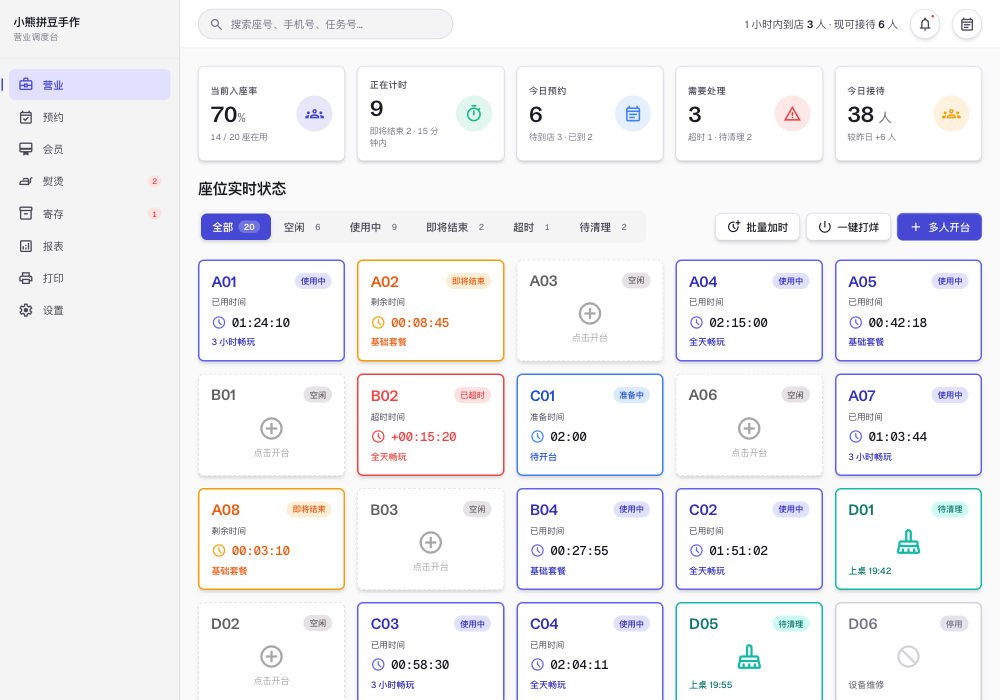Screen dimensions: 1000x700
Task: Open 寄存 in the sidebar
Action: click(89, 214)
